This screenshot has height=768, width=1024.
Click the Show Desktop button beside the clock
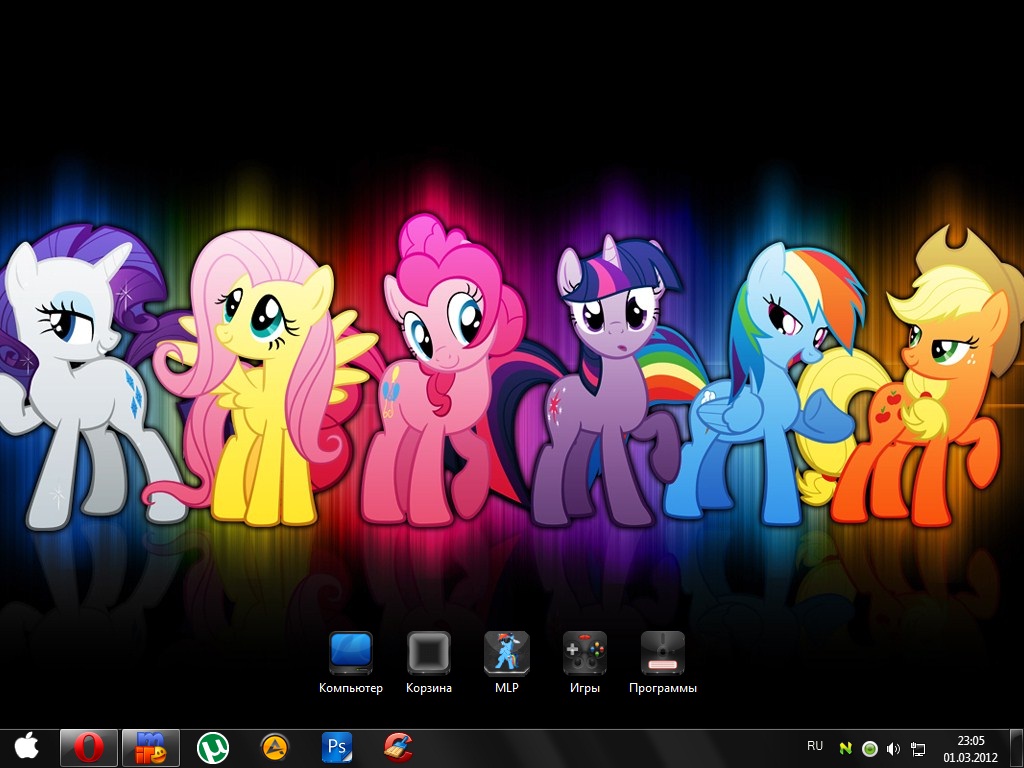click(1017, 748)
